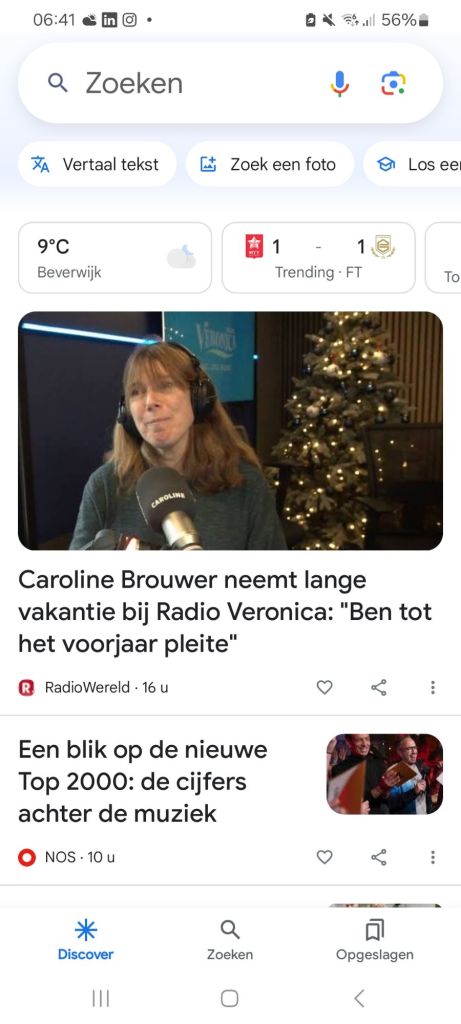461x1024 pixels.
Task: Open the Caroline Brouwer article photo
Action: (230, 430)
